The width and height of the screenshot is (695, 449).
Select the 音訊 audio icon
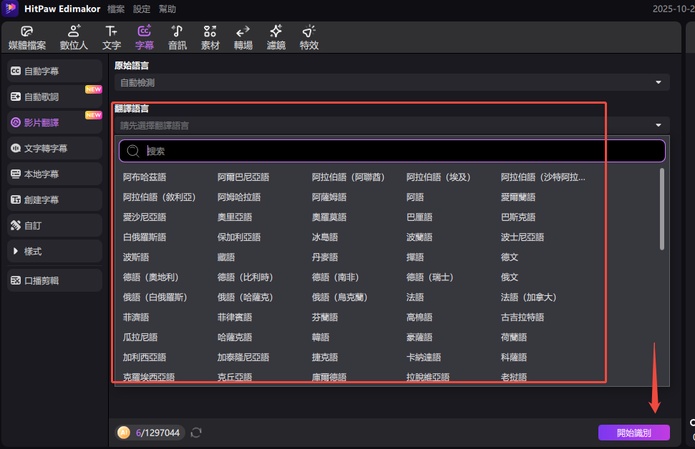pos(177,37)
